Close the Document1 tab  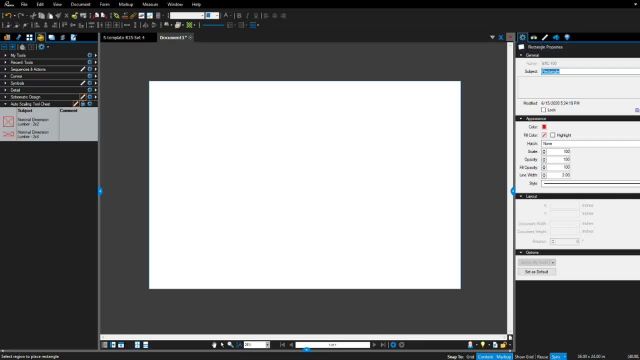191,38
